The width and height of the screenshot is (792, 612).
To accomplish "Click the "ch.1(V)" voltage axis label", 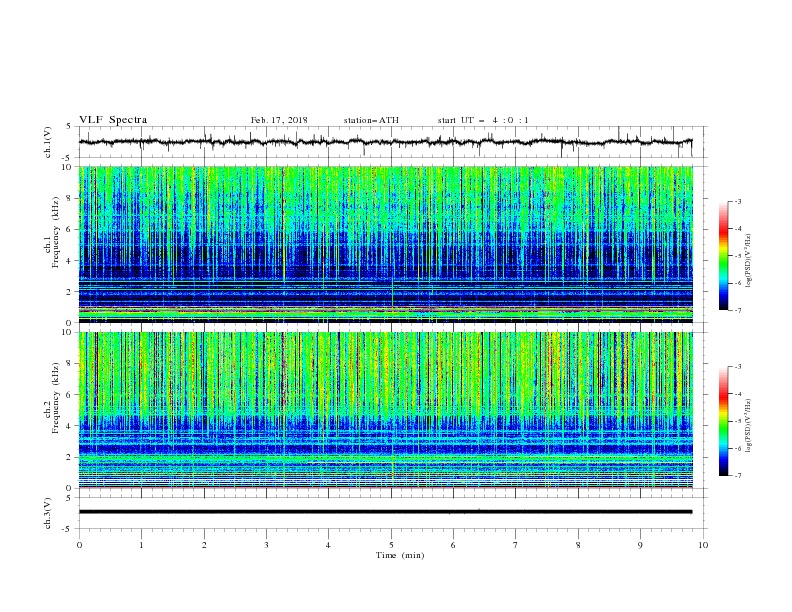I will pyautogui.click(x=48, y=142).
